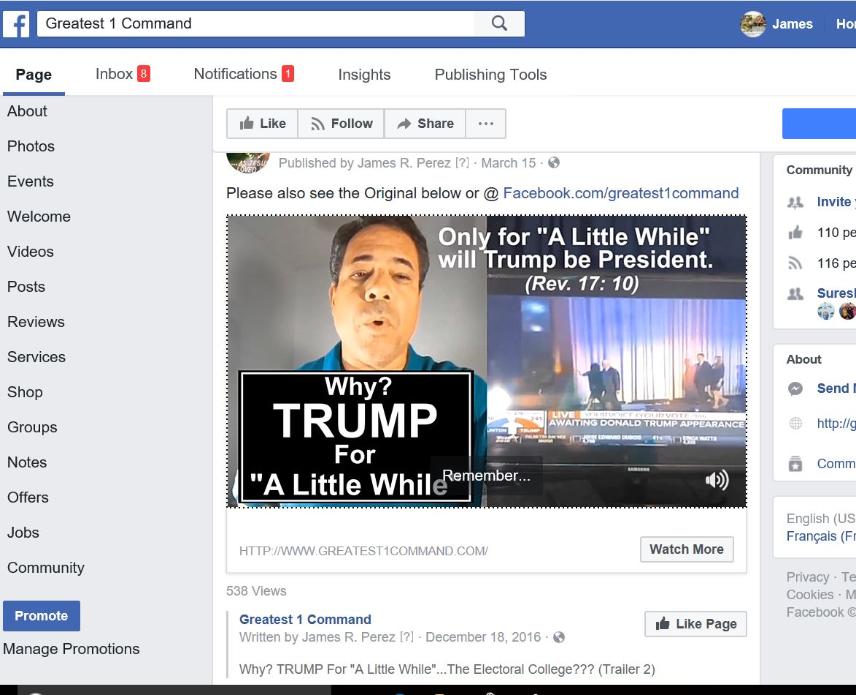
Task: Open the Cookies footer link
Action: 810,595
